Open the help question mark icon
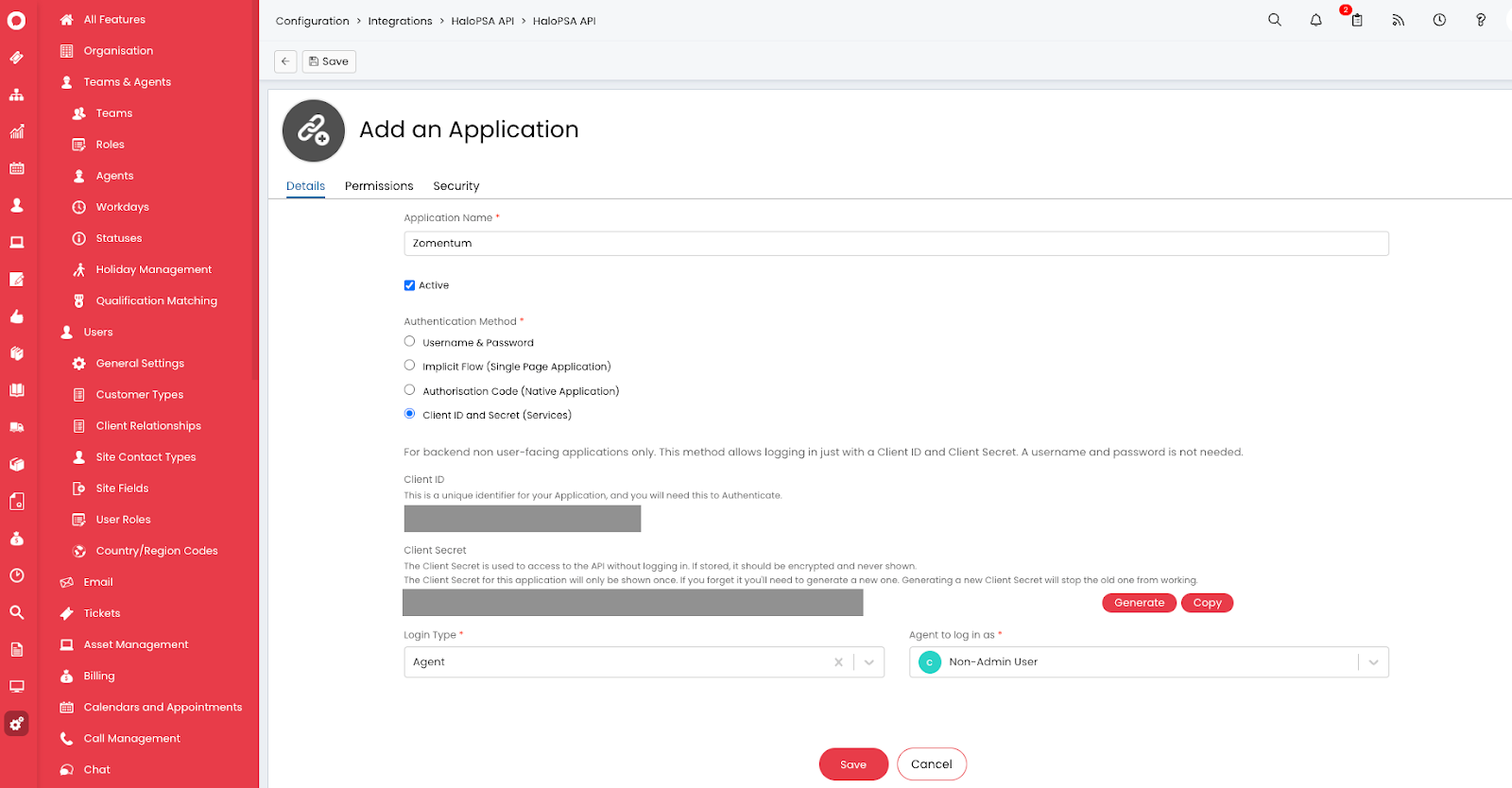The image size is (1512, 788). click(1481, 20)
